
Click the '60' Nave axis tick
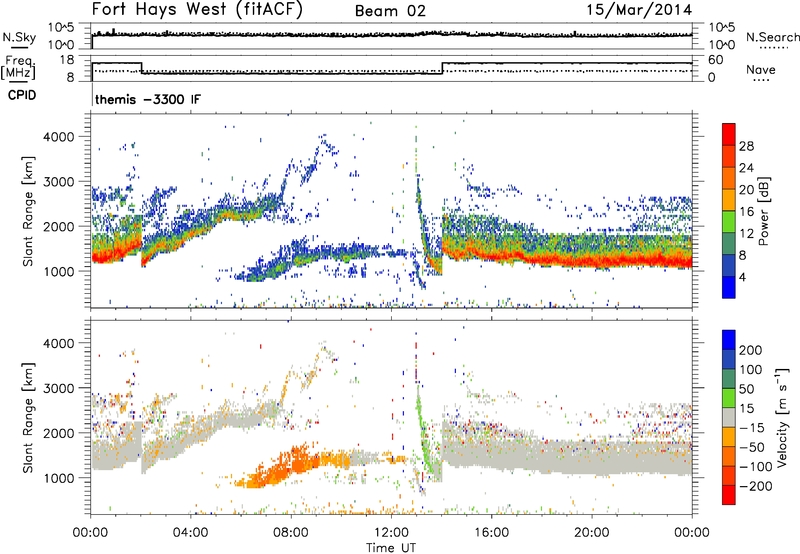[x=716, y=60]
